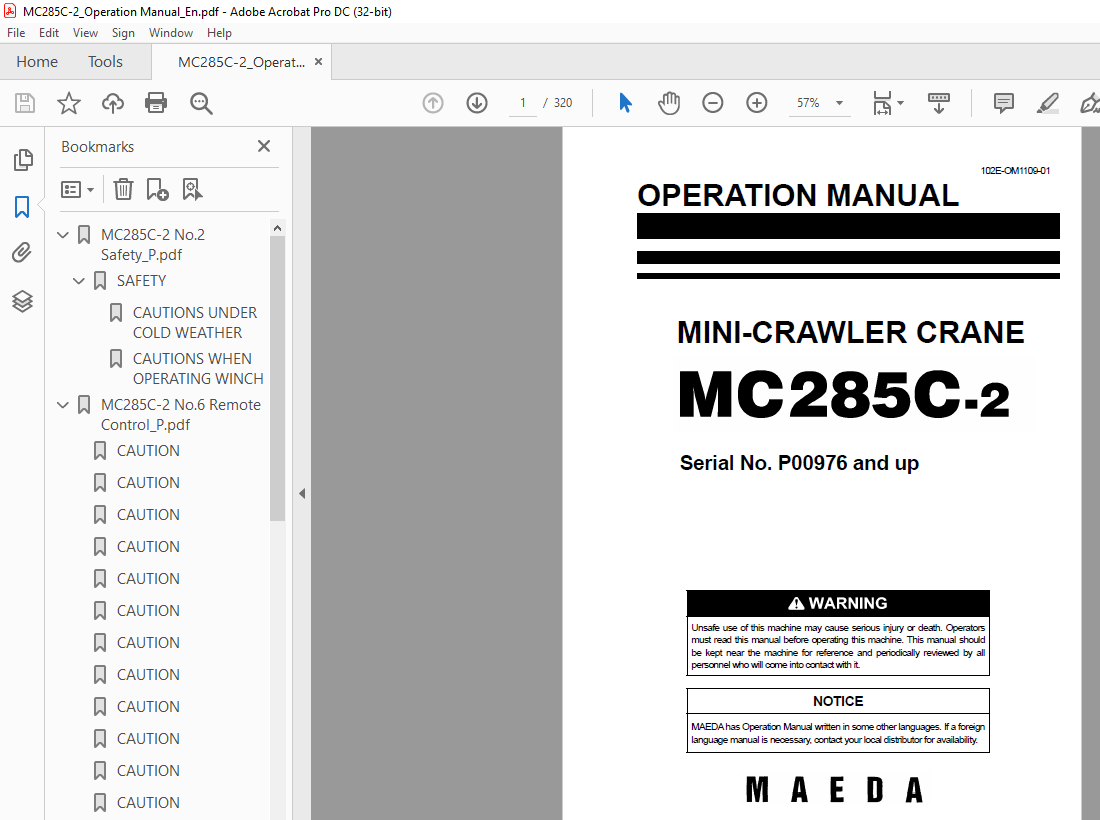This screenshot has width=1100, height=820.
Task: Click the upload to cloud icon
Action: point(112,103)
